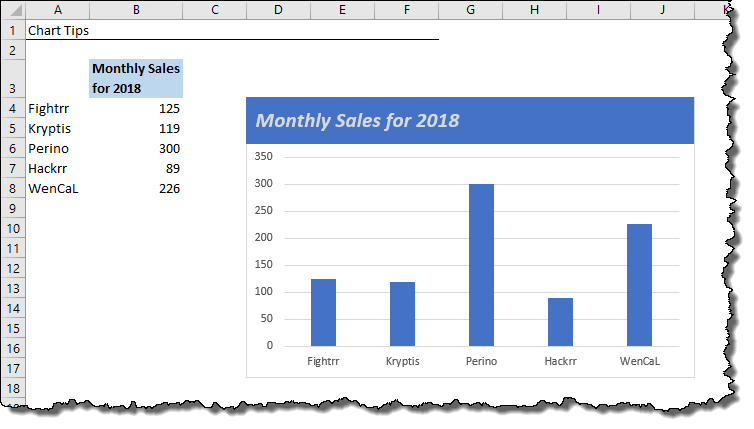Select the Fightrr bar in the chart
This screenshot has height=429, width=754.
323,312
